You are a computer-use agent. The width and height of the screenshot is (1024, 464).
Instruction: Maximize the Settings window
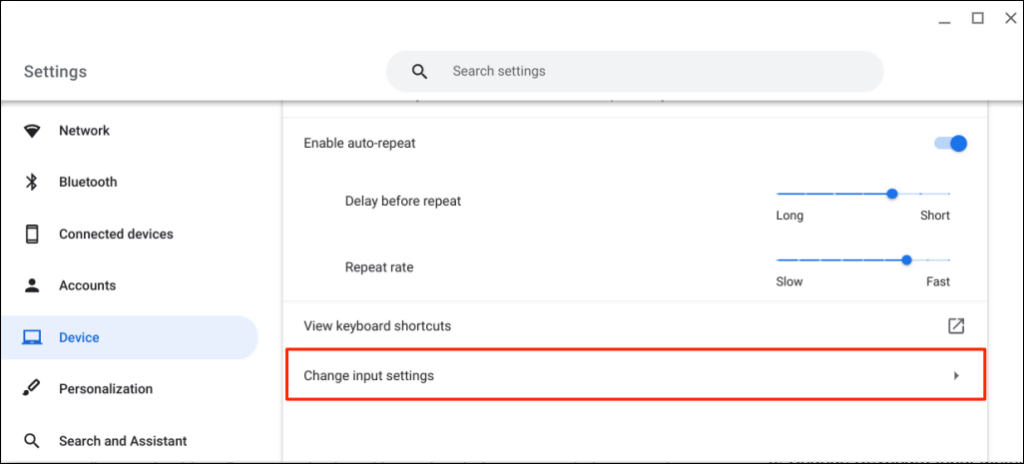[x=978, y=18]
